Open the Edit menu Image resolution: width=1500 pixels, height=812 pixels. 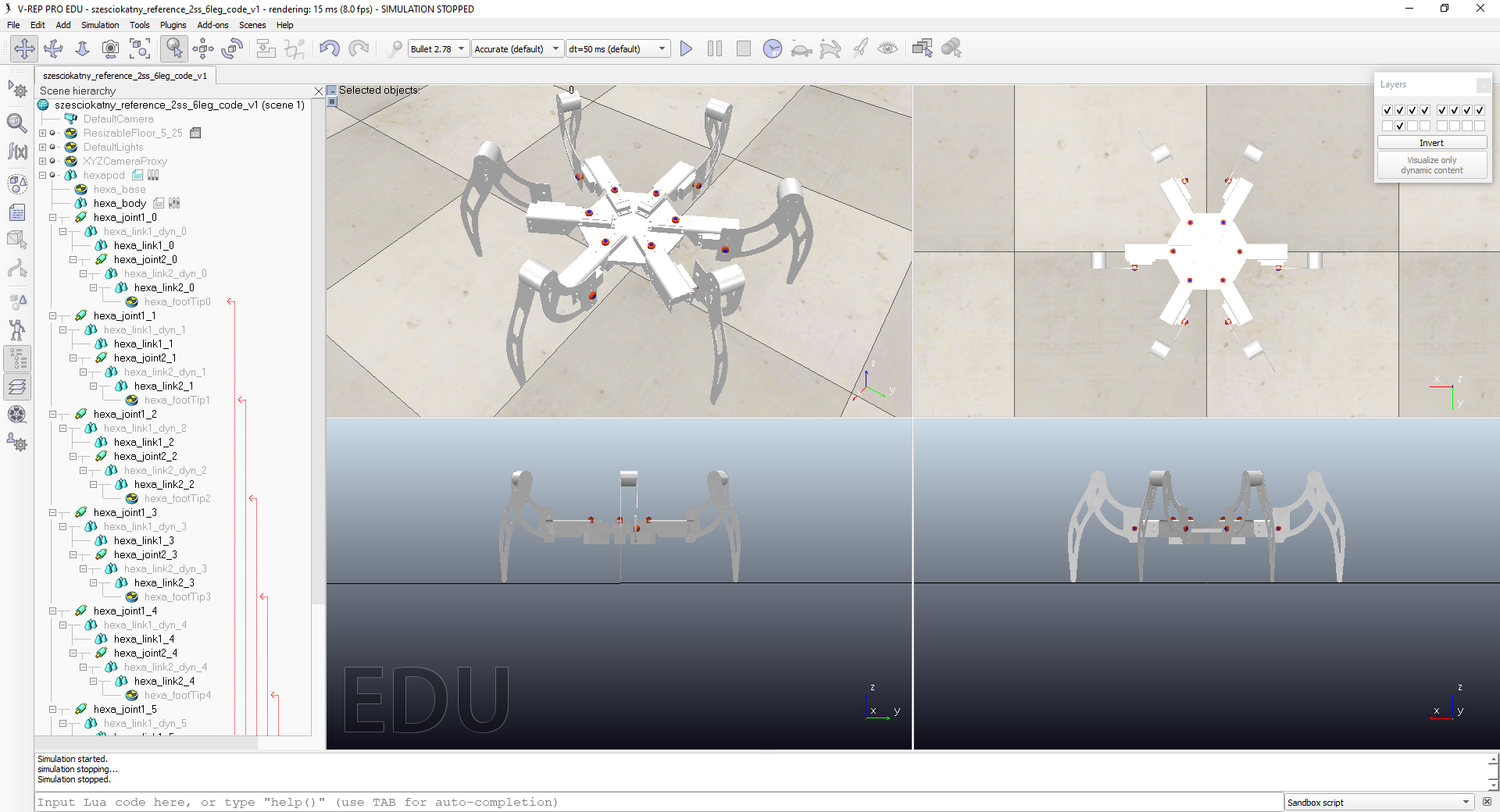tap(37, 25)
